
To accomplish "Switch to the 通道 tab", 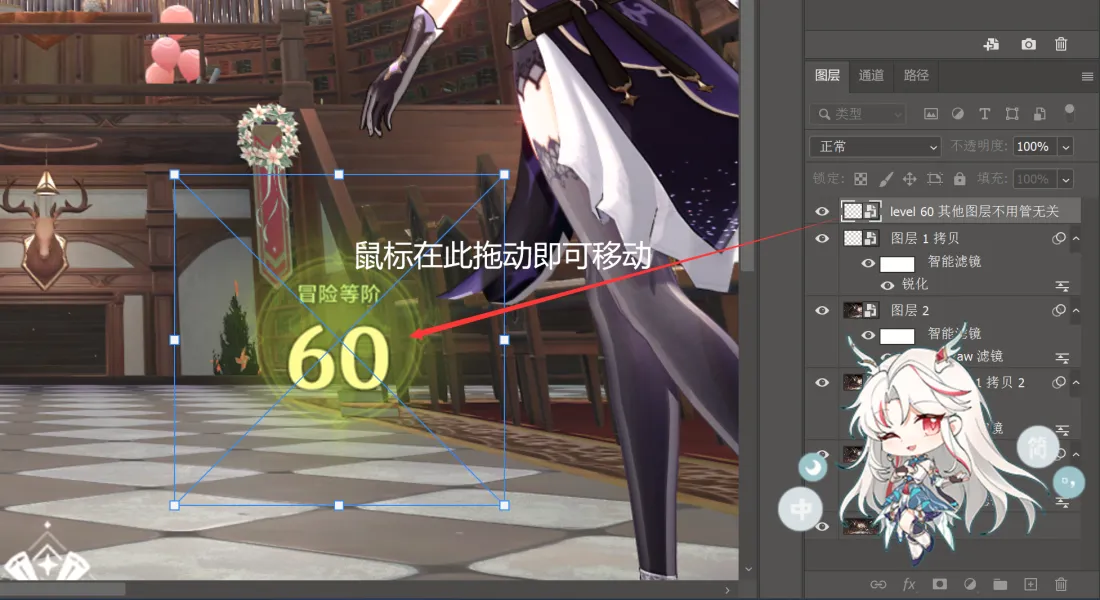I will click(871, 75).
